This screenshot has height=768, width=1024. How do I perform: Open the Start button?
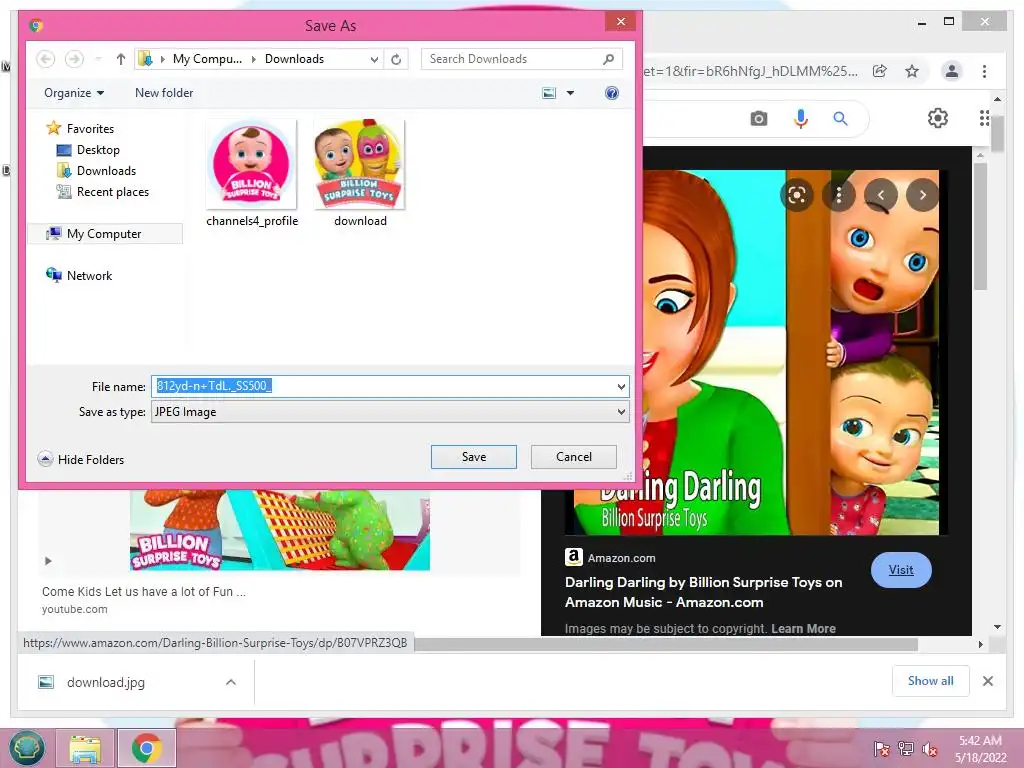point(26,748)
